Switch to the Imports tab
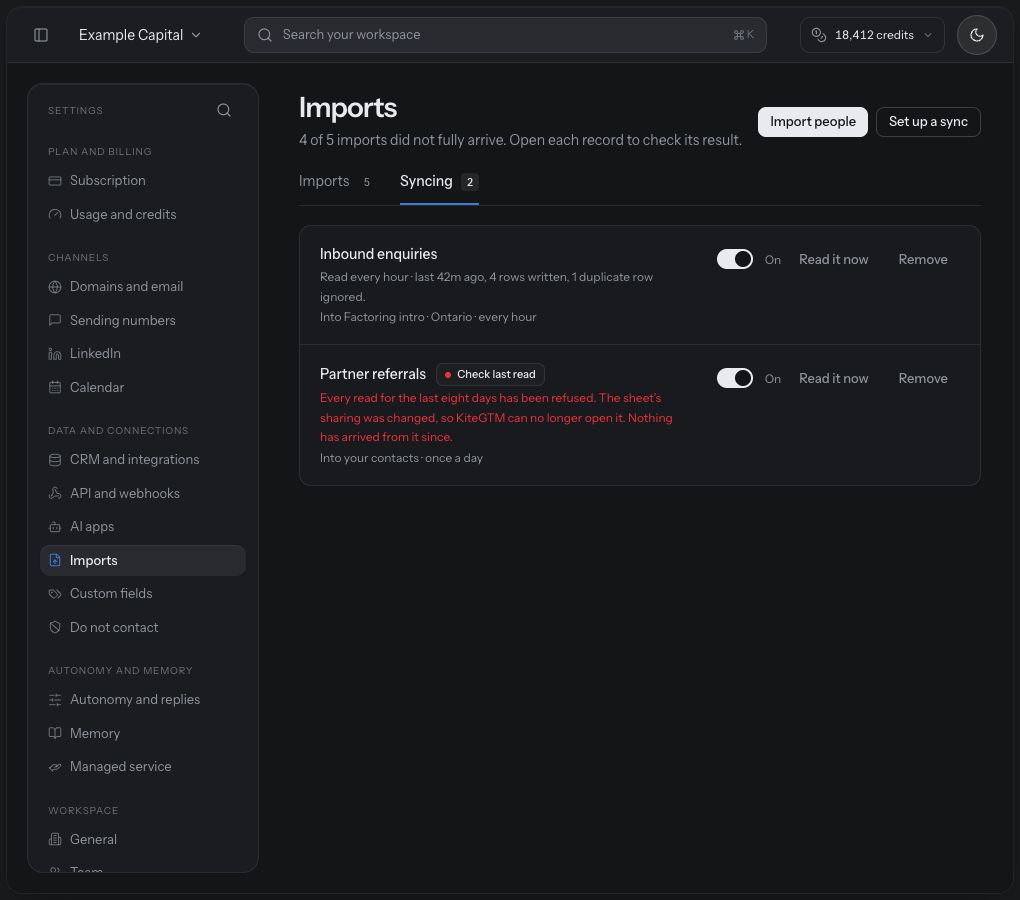 (x=334, y=181)
